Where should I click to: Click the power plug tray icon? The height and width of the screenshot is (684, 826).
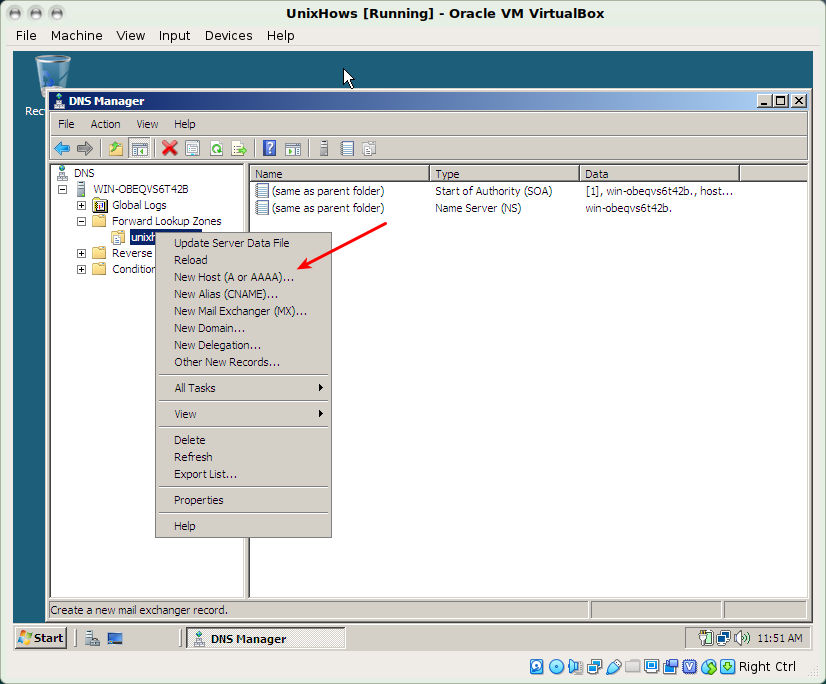pos(706,638)
